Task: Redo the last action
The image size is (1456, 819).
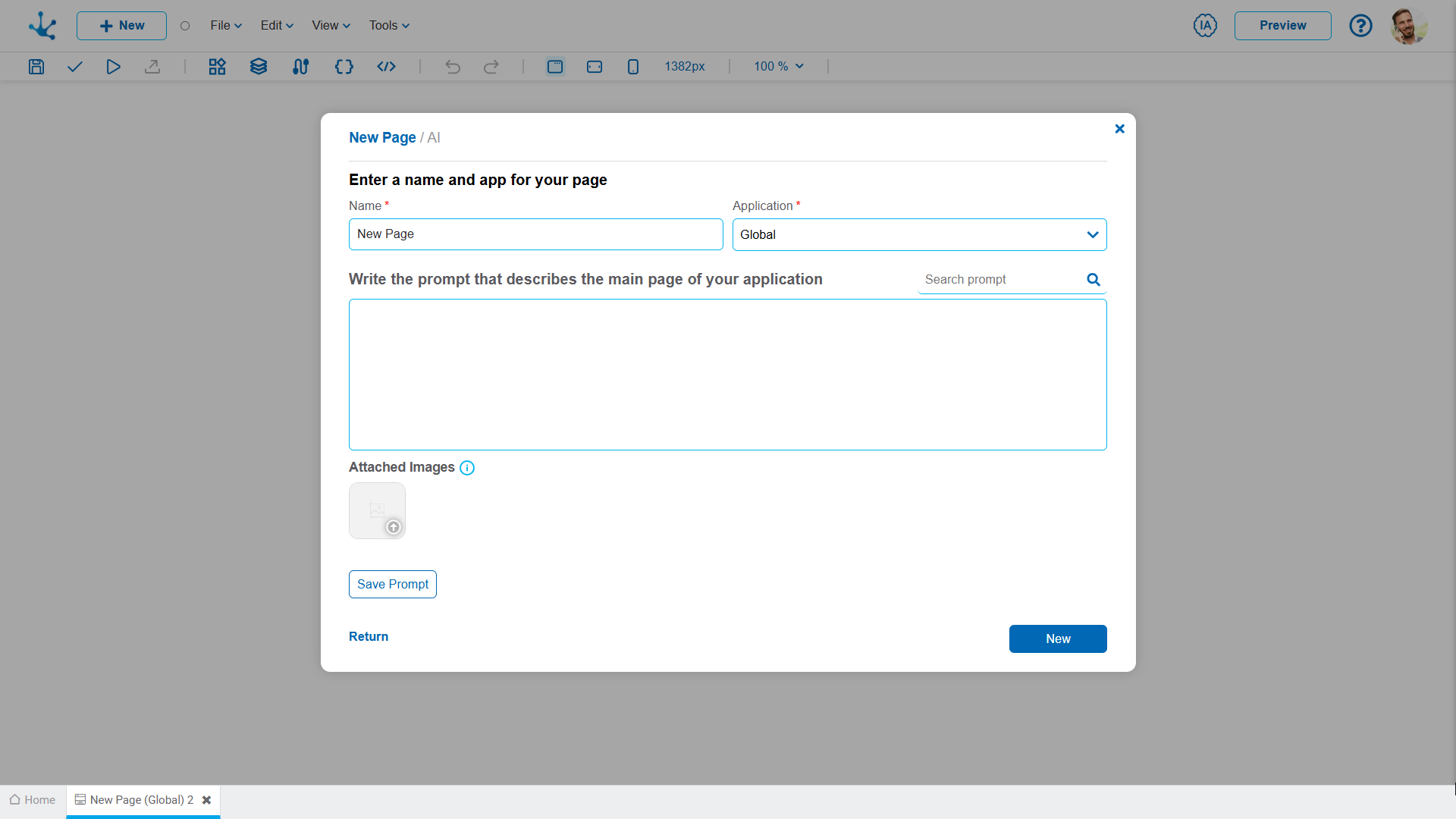Action: click(491, 67)
